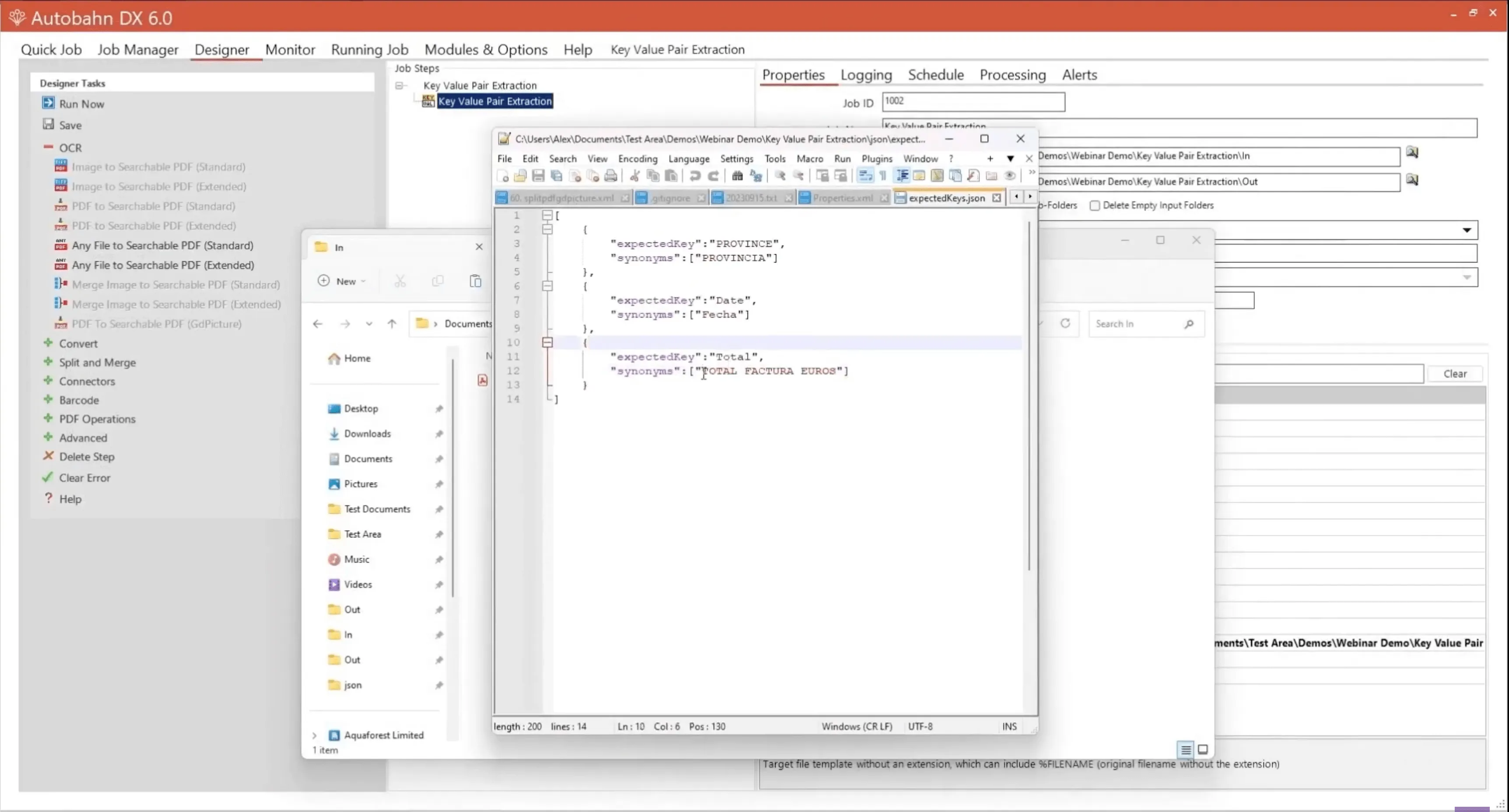
Task: Open the Encoding menu in Notepad++
Action: [x=637, y=159]
